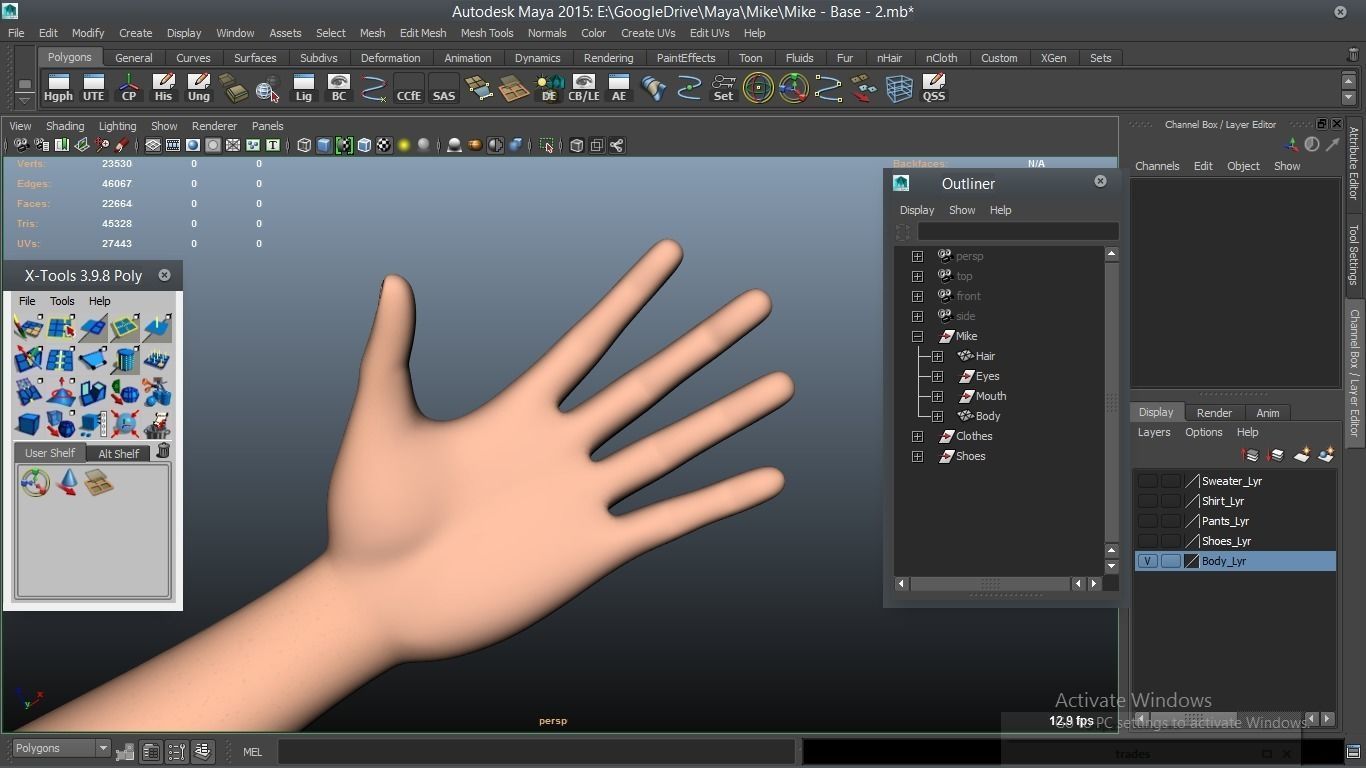
Task: Toggle visibility of Sweater_Lyr layer
Action: pos(1147,481)
